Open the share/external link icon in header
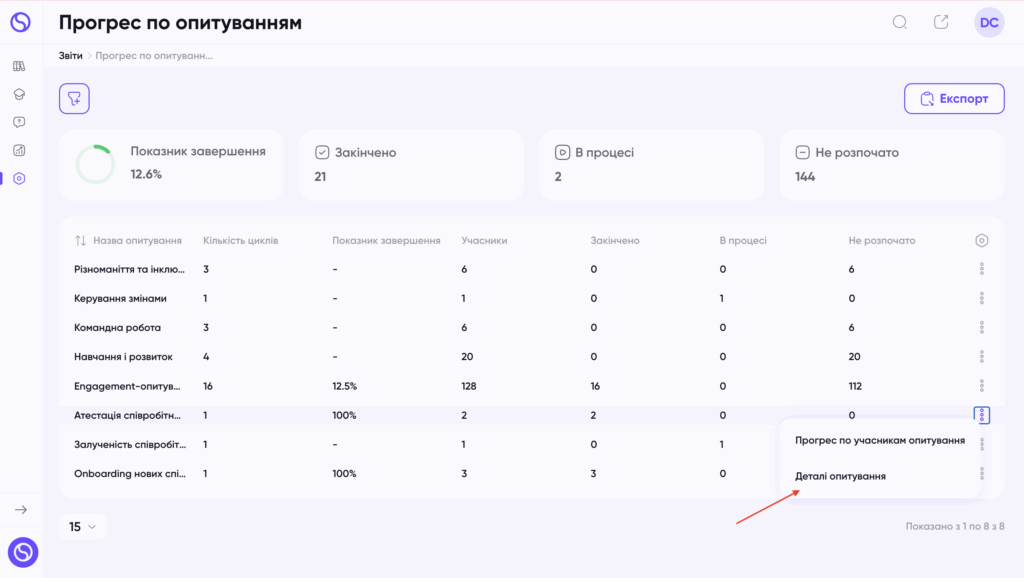The height and width of the screenshot is (578, 1024). [941, 22]
